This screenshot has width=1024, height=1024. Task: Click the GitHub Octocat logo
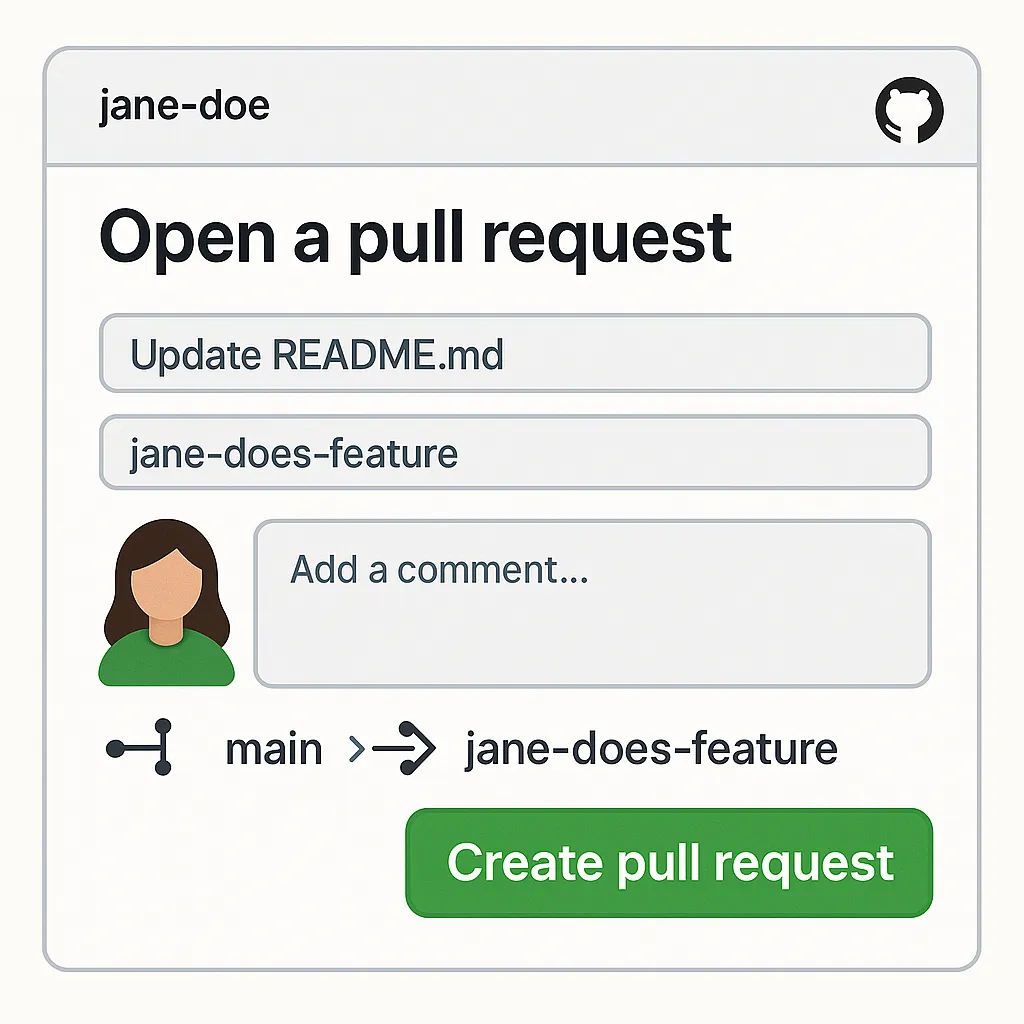tap(909, 111)
